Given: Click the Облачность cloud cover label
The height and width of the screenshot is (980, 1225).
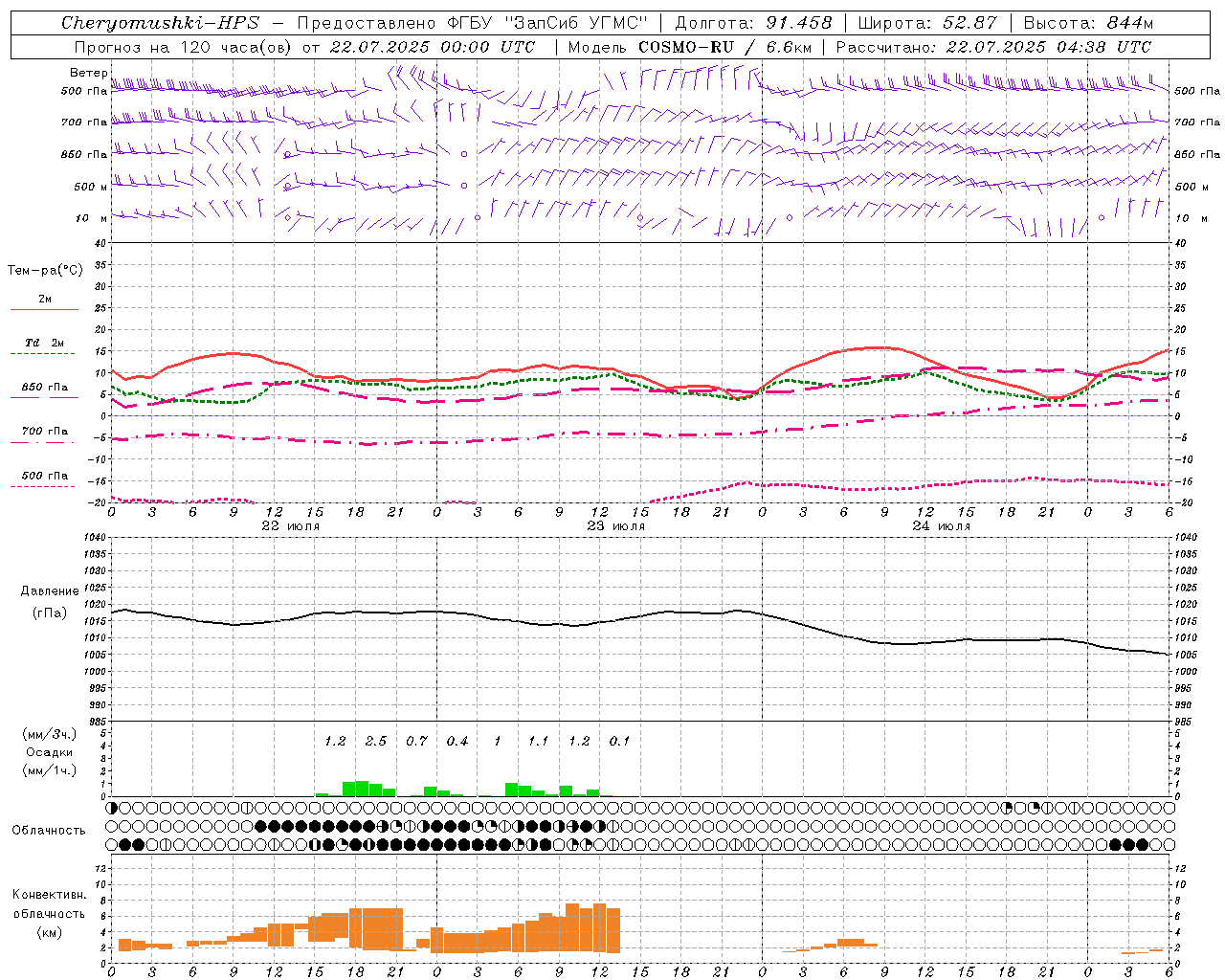Looking at the screenshot, I should pos(49,830).
